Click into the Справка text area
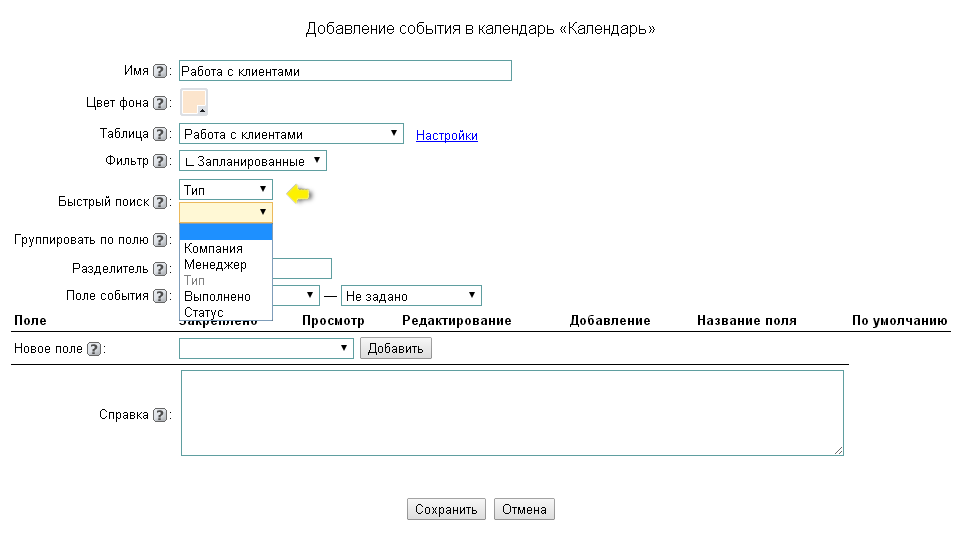 pos(511,413)
